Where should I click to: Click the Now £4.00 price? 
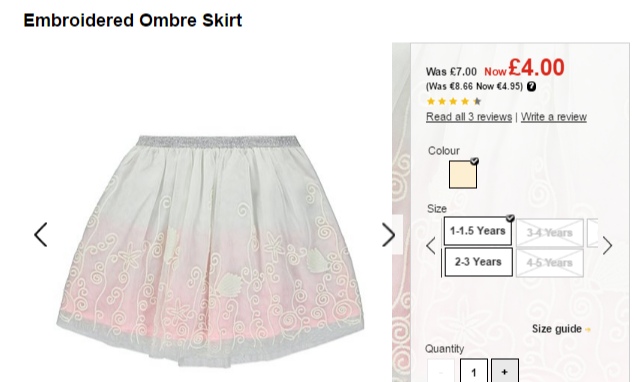click(524, 68)
